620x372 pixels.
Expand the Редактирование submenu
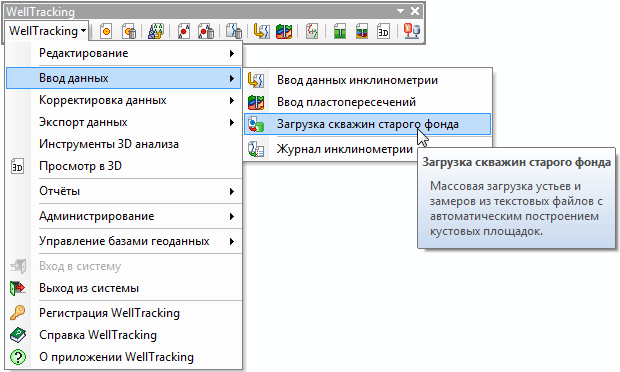coord(124,53)
